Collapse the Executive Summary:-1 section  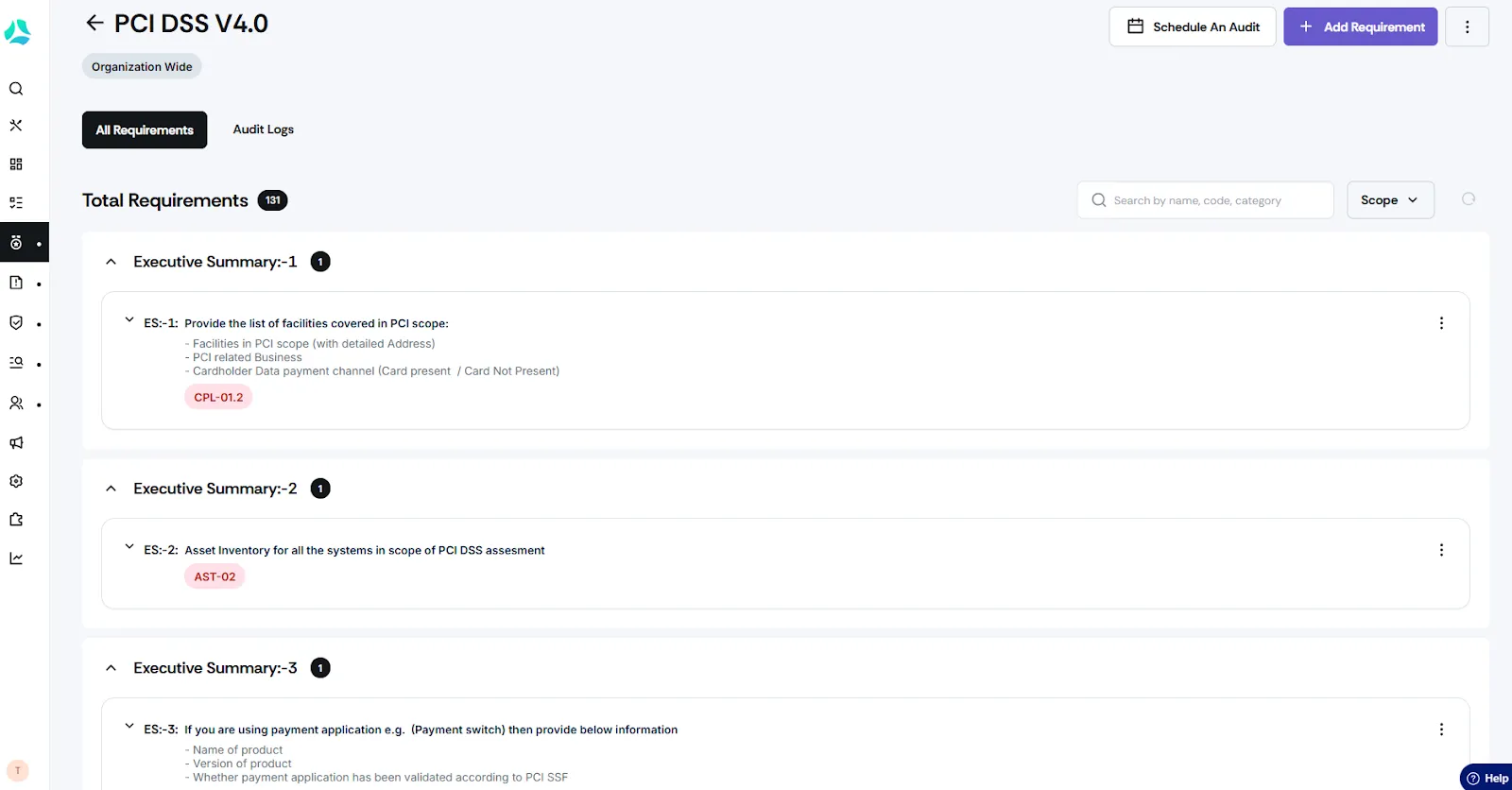click(112, 262)
